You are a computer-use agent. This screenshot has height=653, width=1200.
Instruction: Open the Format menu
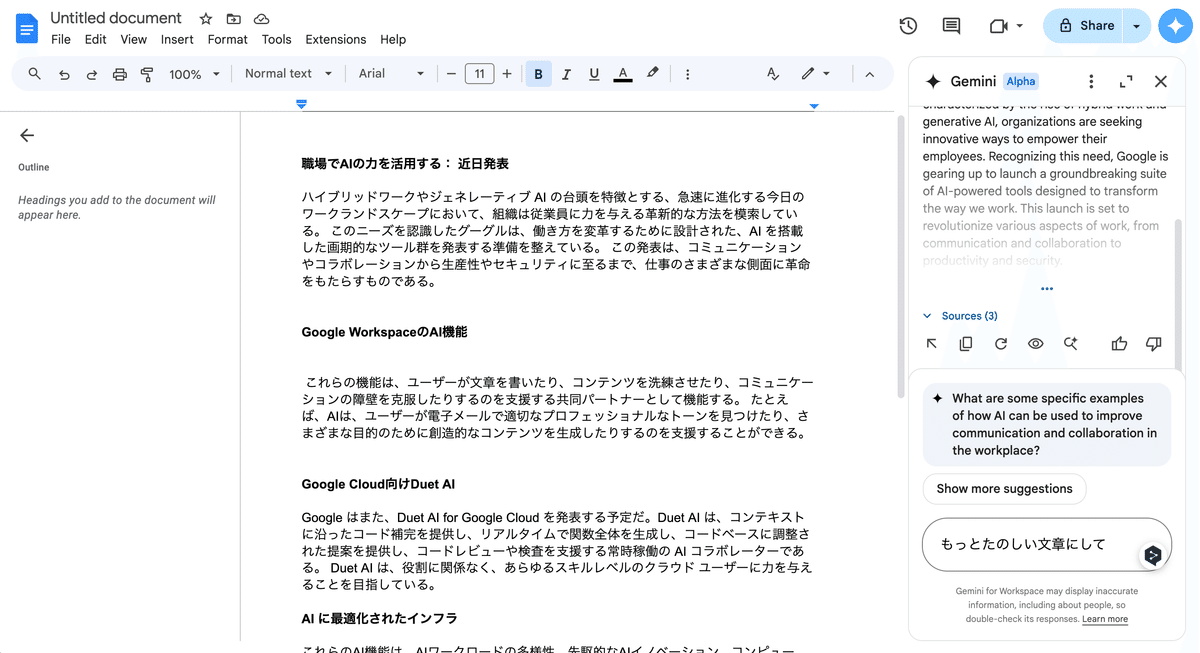[228, 39]
